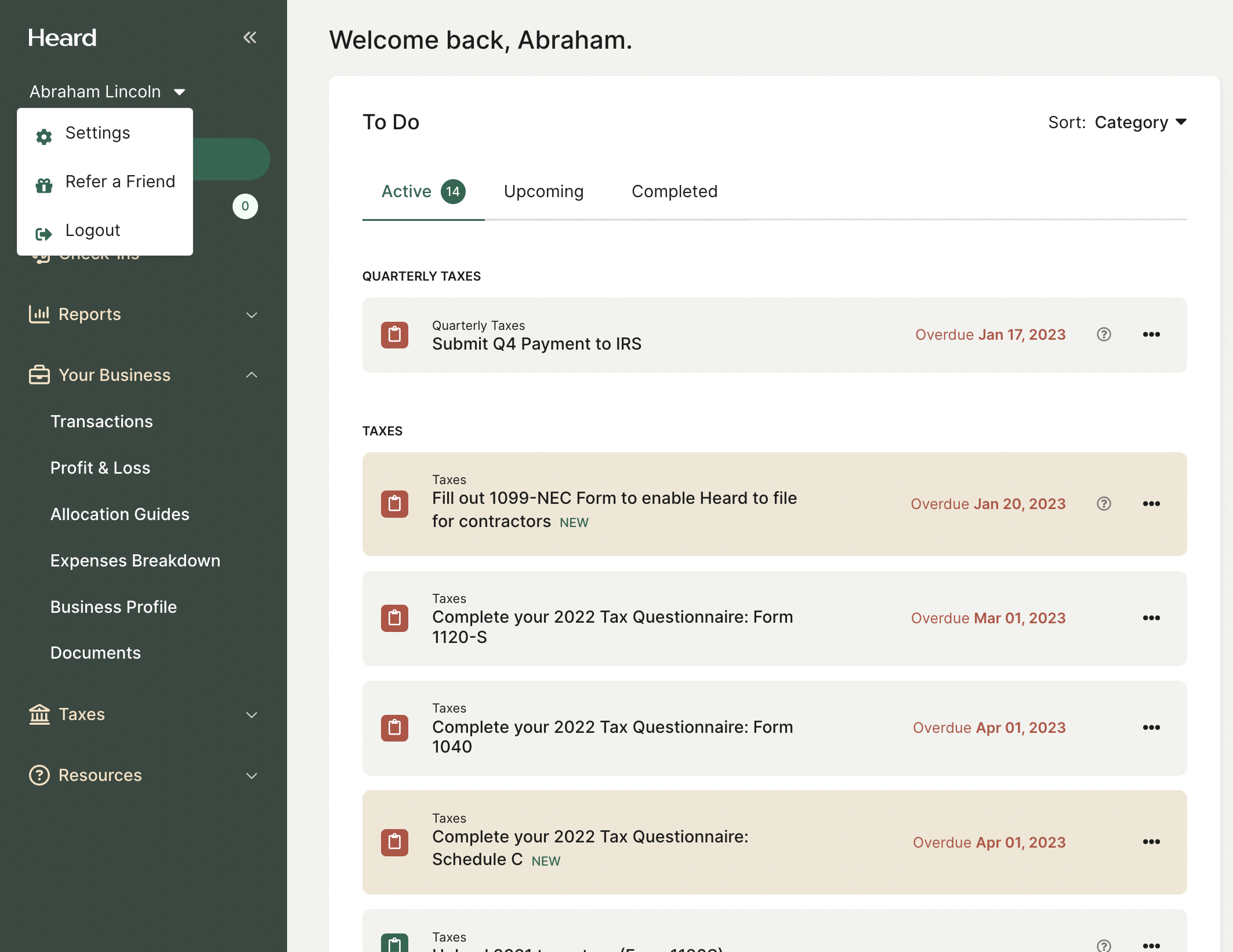Open help icon for Submit Q4 Payment
The image size is (1233, 952).
1104,335
